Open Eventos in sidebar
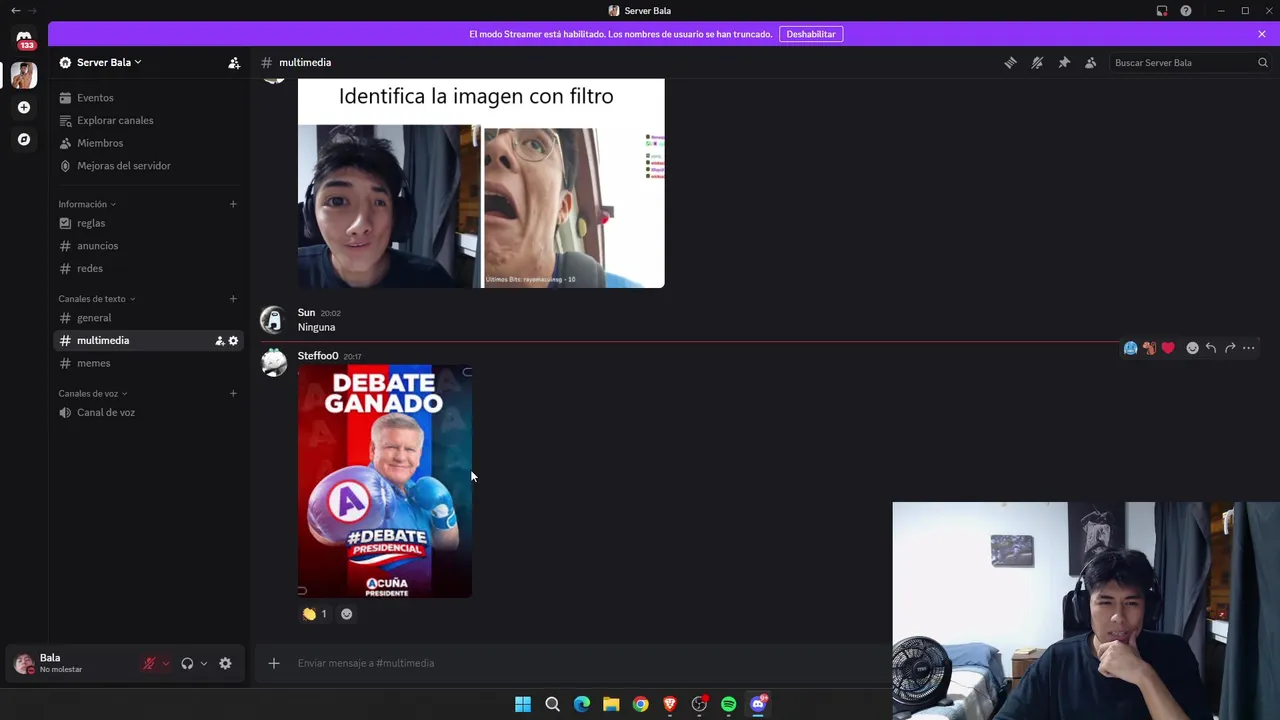This screenshot has height=720, width=1280. (148, 98)
